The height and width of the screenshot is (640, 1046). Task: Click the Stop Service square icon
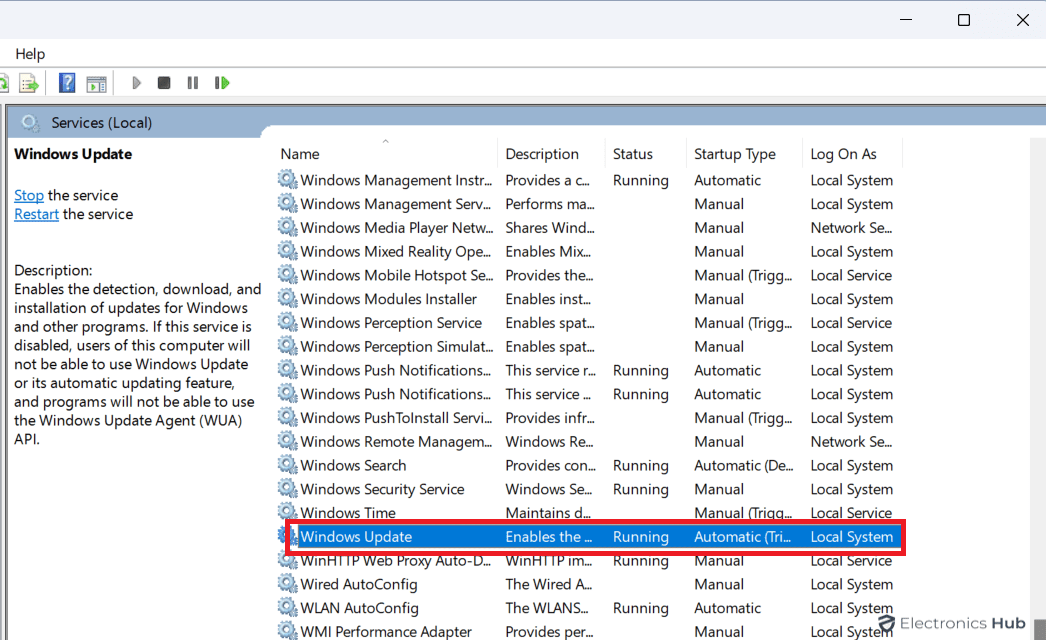164,83
